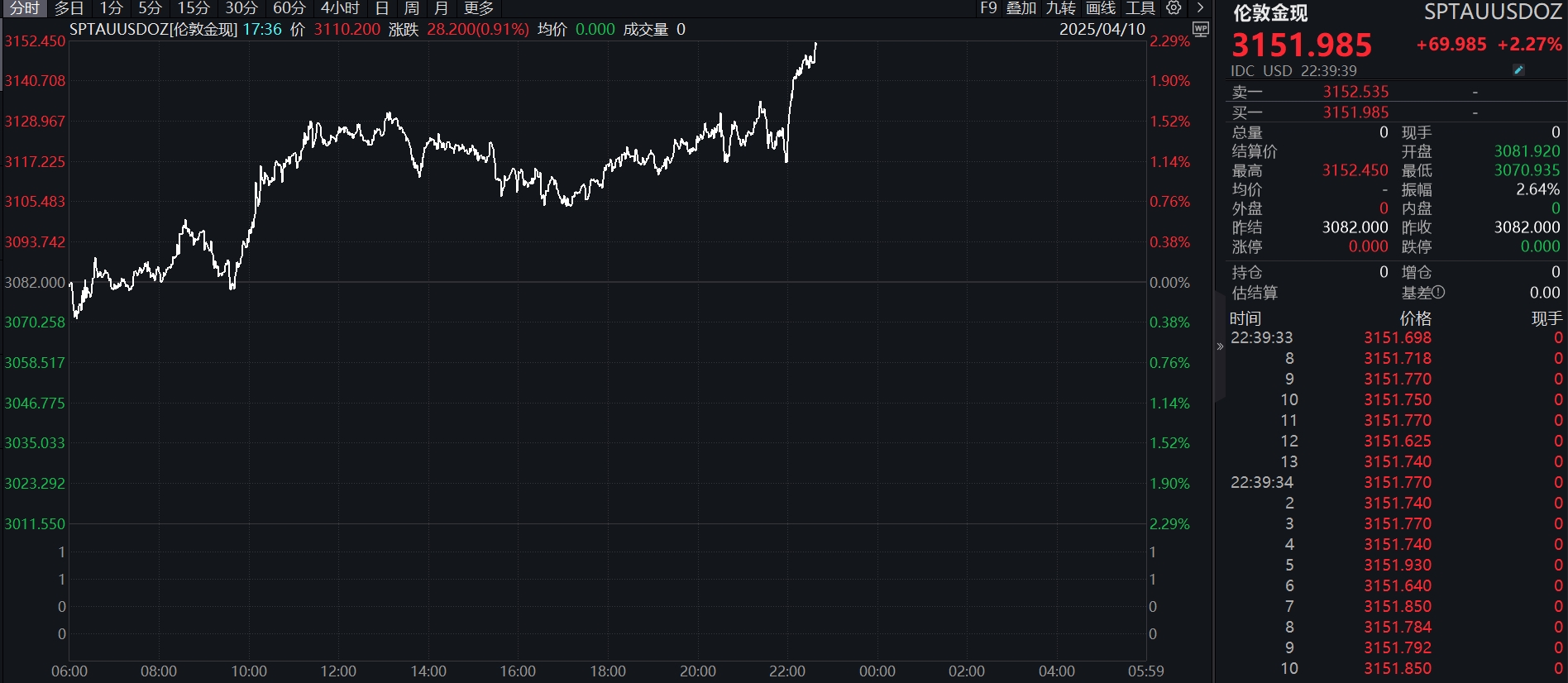Open F9 detailed info
Image resolution: width=1568 pixels, height=683 pixels.
click(x=988, y=8)
